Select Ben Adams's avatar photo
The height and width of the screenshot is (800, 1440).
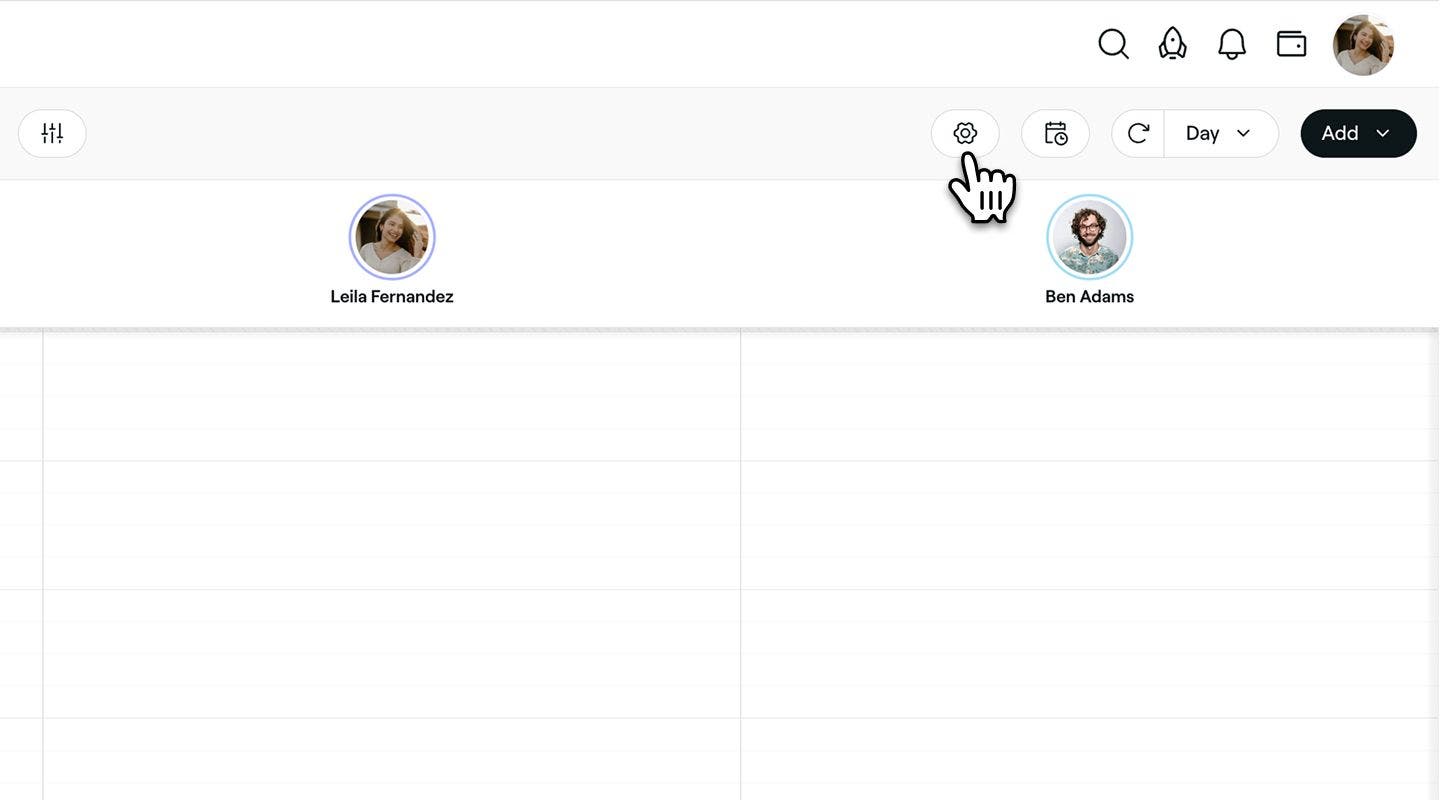pyautogui.click(x=1089, y=237)
